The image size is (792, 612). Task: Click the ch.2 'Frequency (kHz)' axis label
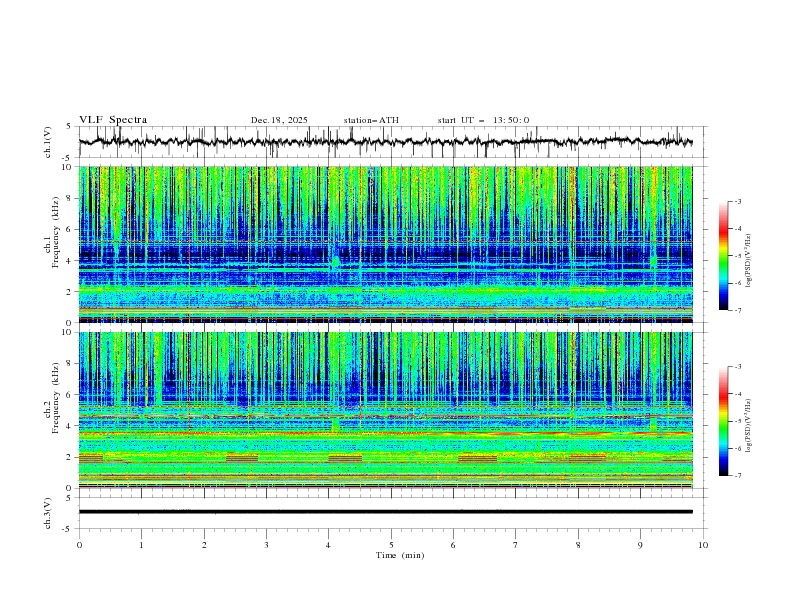point(56,398)
